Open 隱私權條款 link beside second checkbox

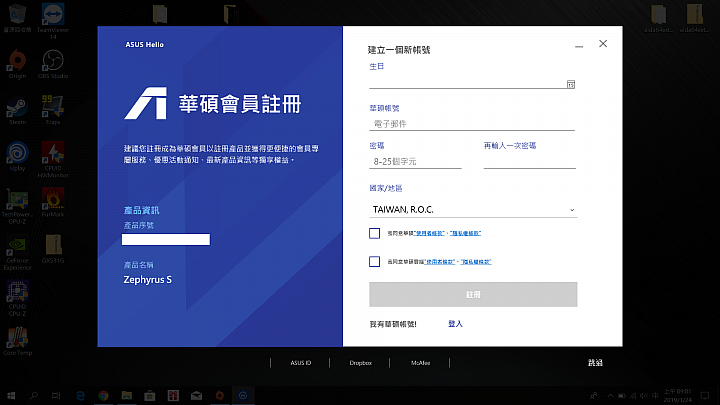[476, 262]
